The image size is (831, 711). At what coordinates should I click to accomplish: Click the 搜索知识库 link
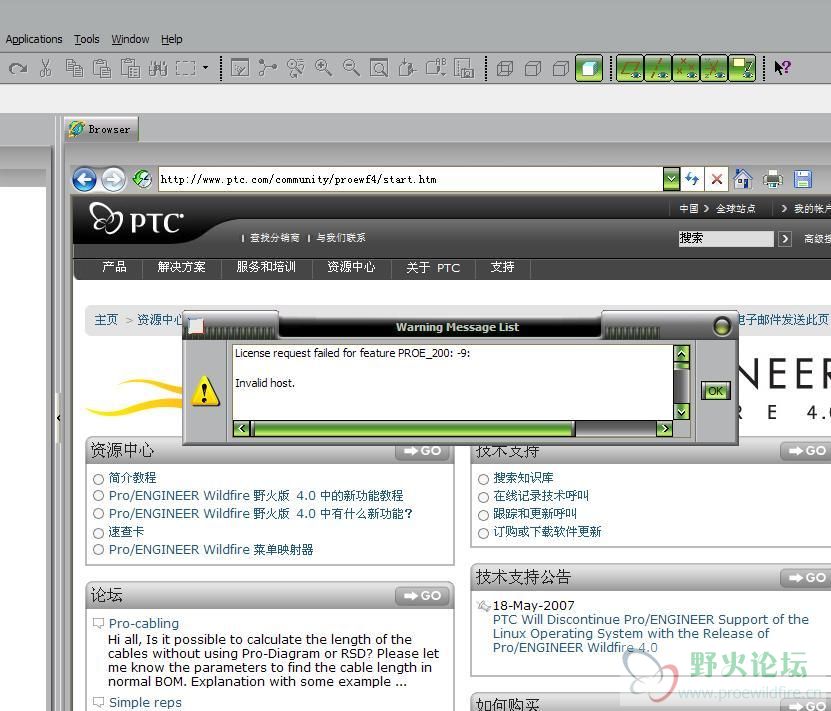pos(523,478)
